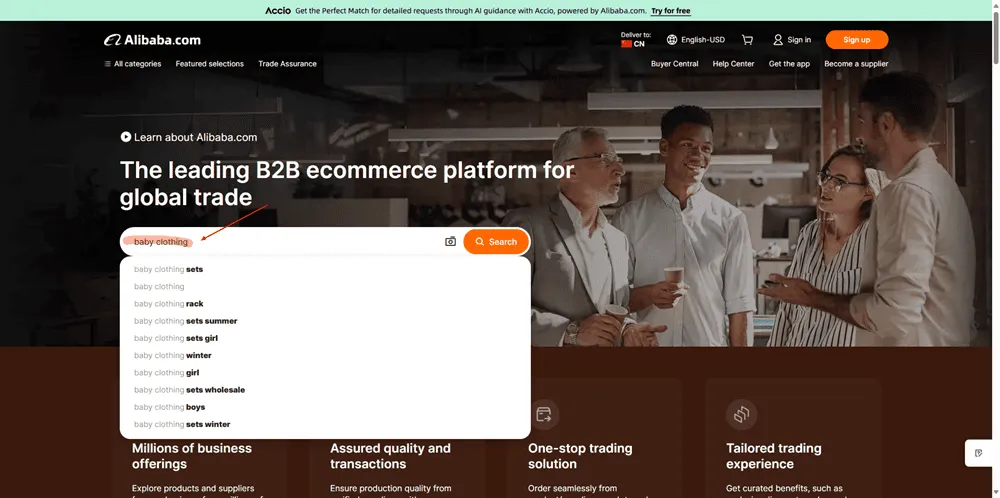Click the orange Sign up button
1000x498 pixels.
pyautogui.click(x=857, y=40)
